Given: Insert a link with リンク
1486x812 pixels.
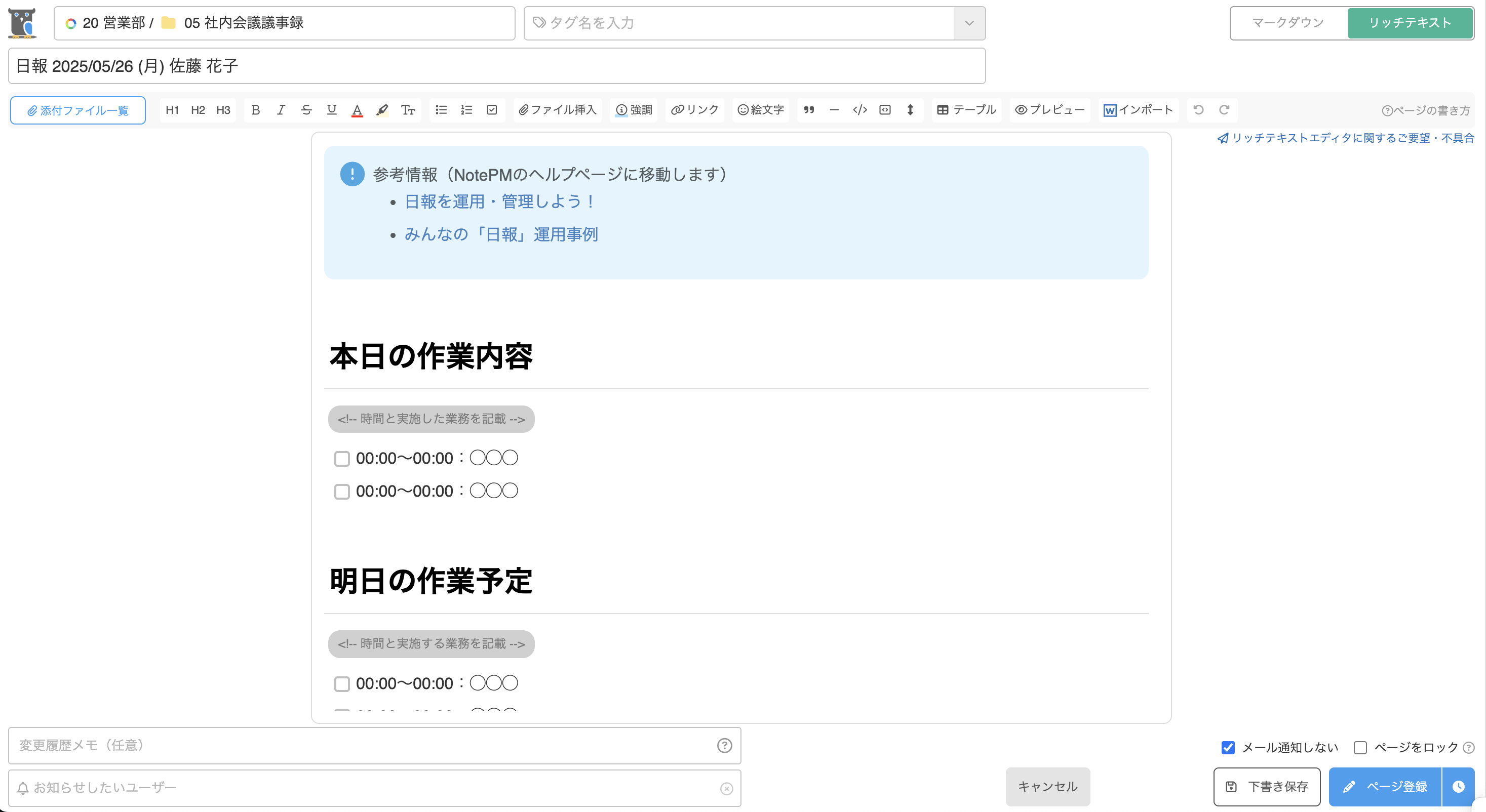Looking at the screenshot, I should [x=695, y=110].
